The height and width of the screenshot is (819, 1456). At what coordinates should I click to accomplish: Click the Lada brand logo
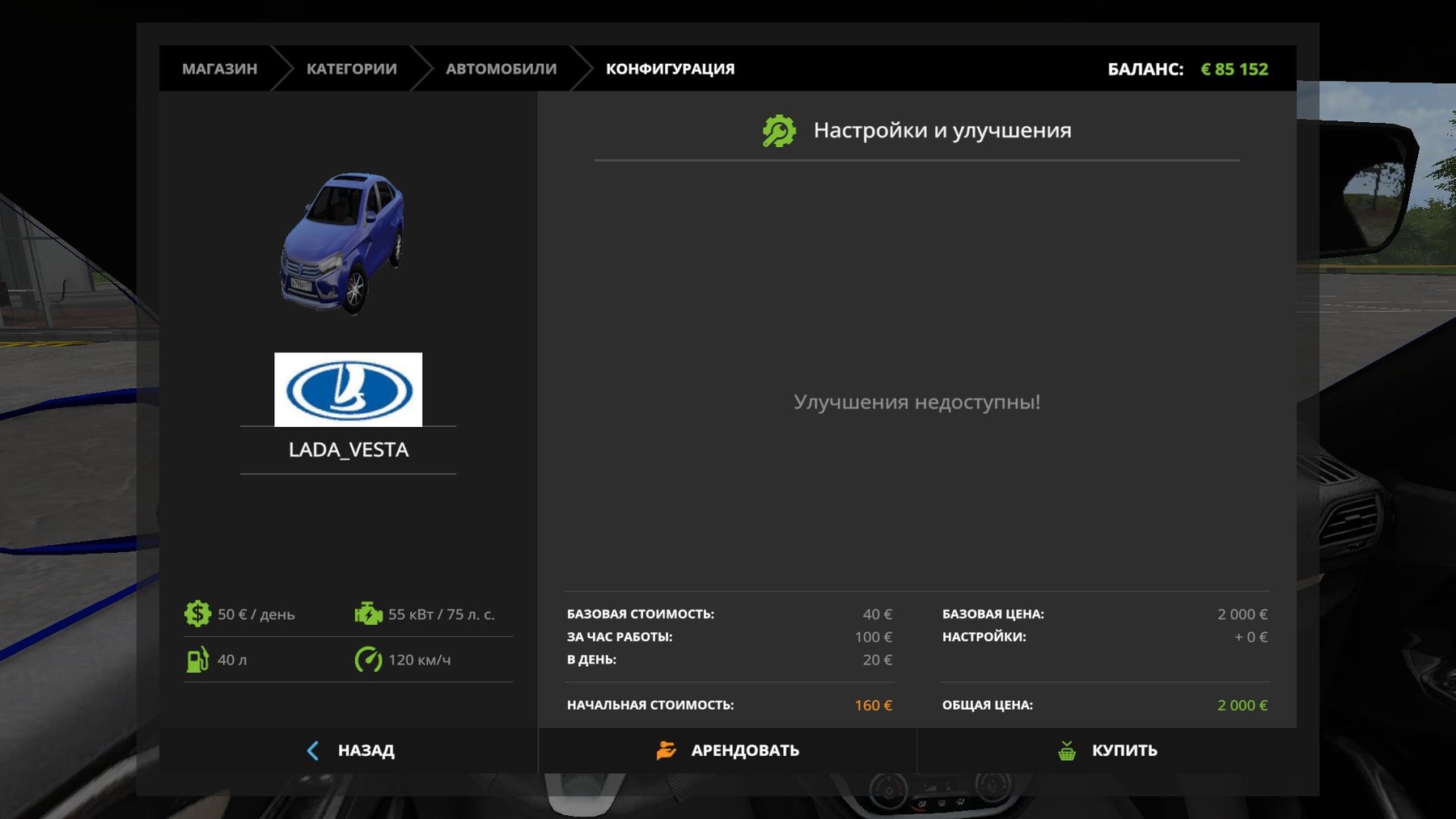click(348, 390)
